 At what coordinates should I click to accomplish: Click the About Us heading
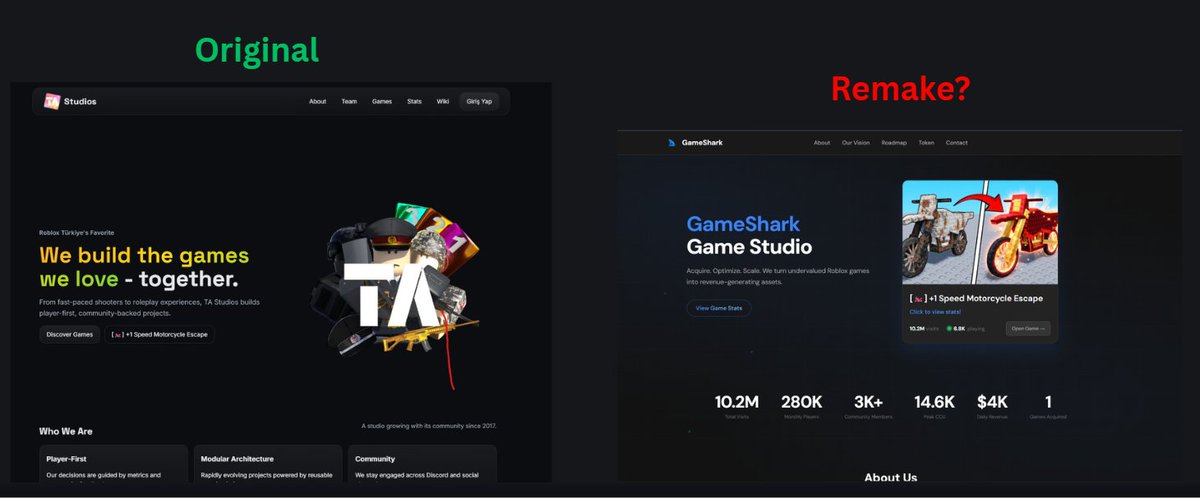pyautogui.click(x=890, y=477)
